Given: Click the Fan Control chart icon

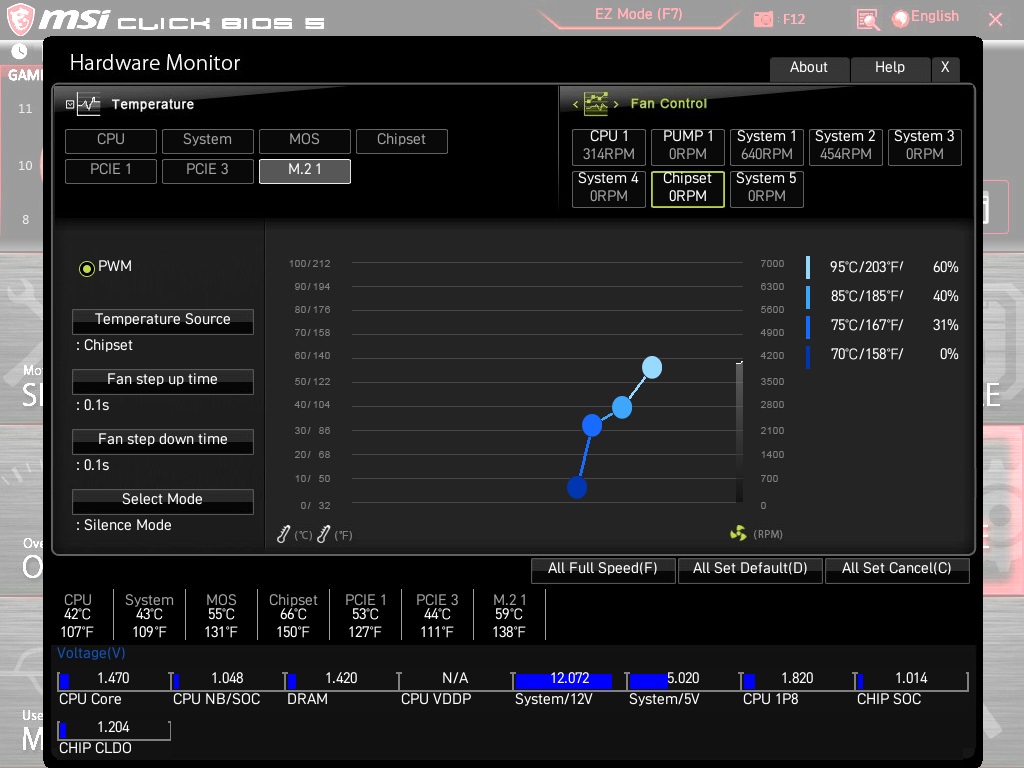Looking at the screenshot, I should click(x=596, y=104).
